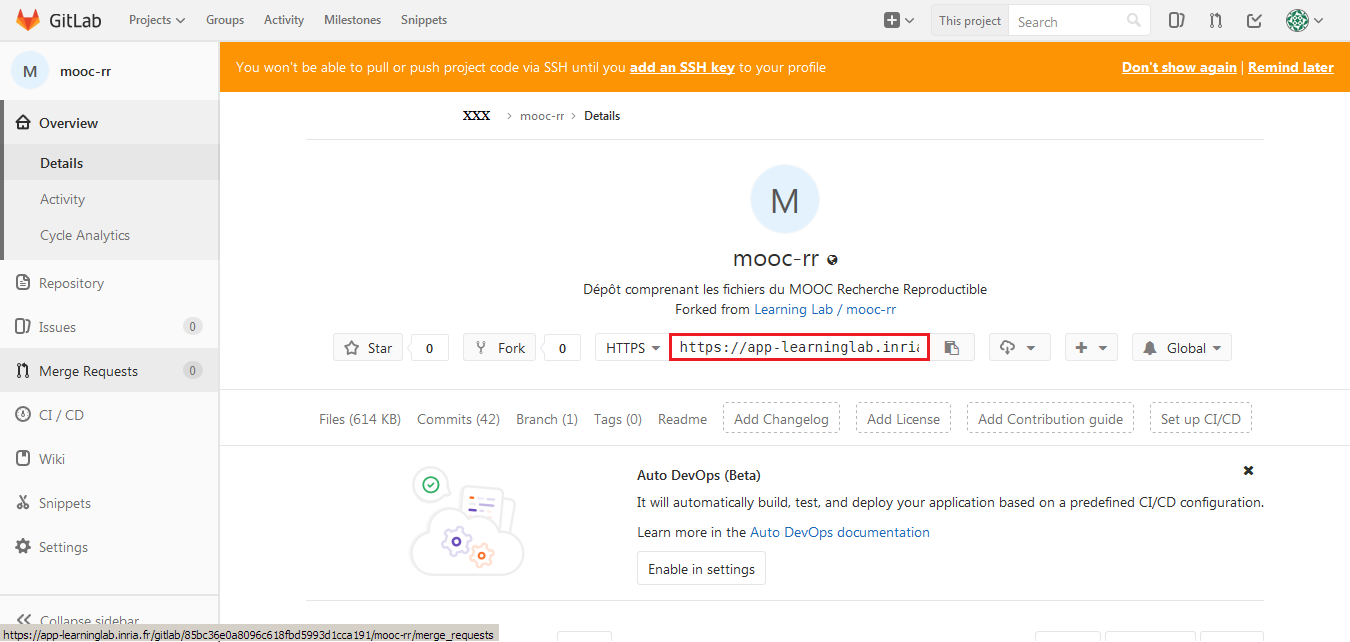Click the Commits (42) tab
The image size is (1350, 642).
point(458,419)
